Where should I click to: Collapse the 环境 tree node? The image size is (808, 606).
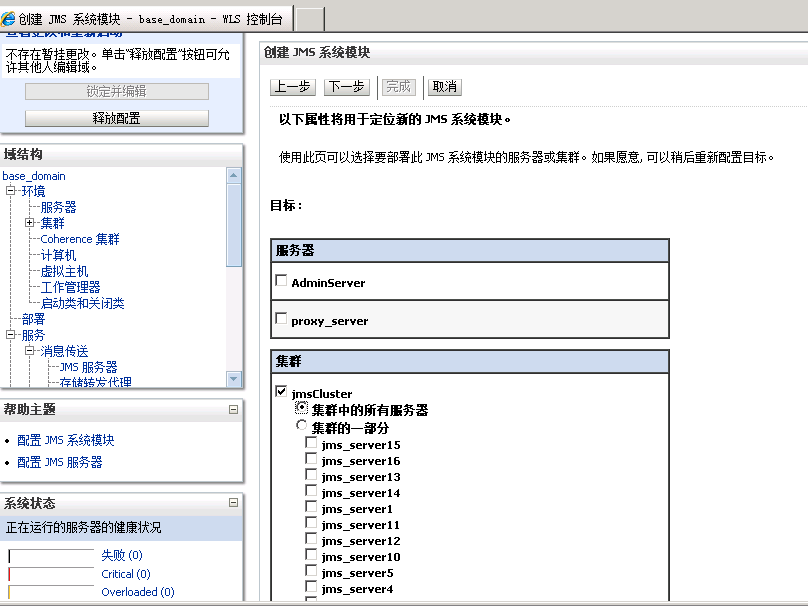point(10,191)
